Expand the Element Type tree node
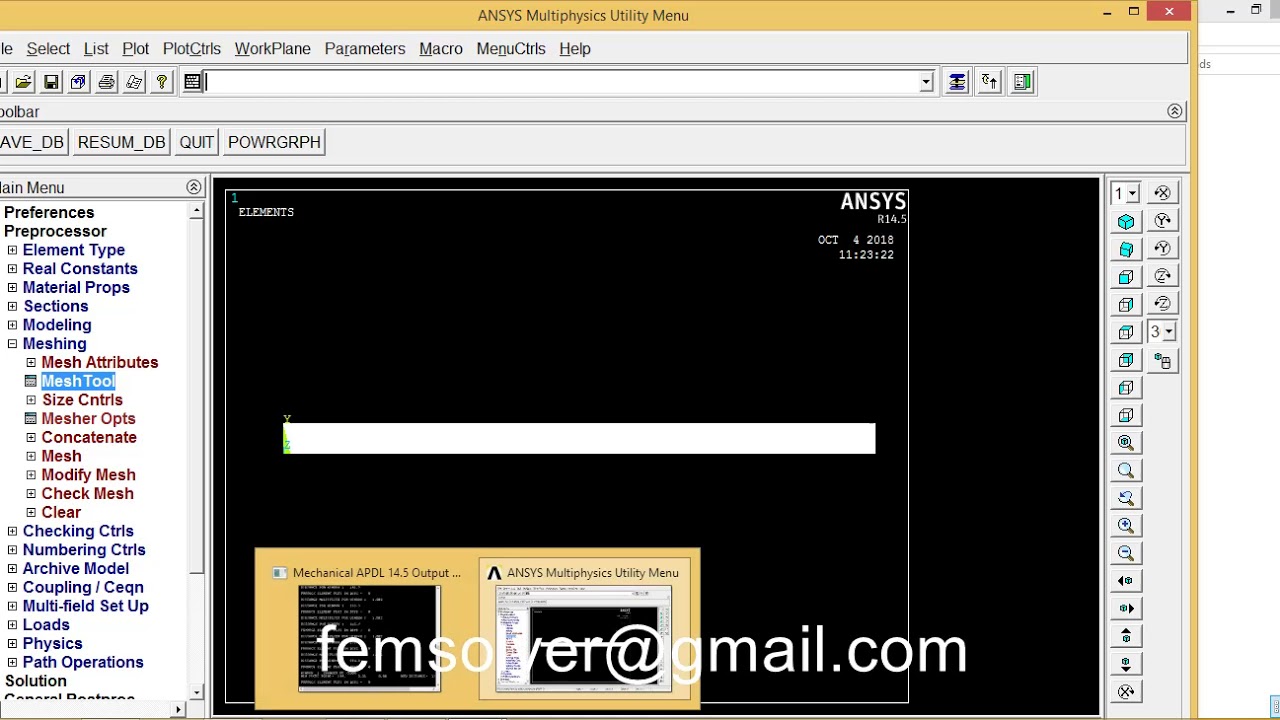Image resolution: width=1280 pixels, height=720 pixels. coord(12,251)
